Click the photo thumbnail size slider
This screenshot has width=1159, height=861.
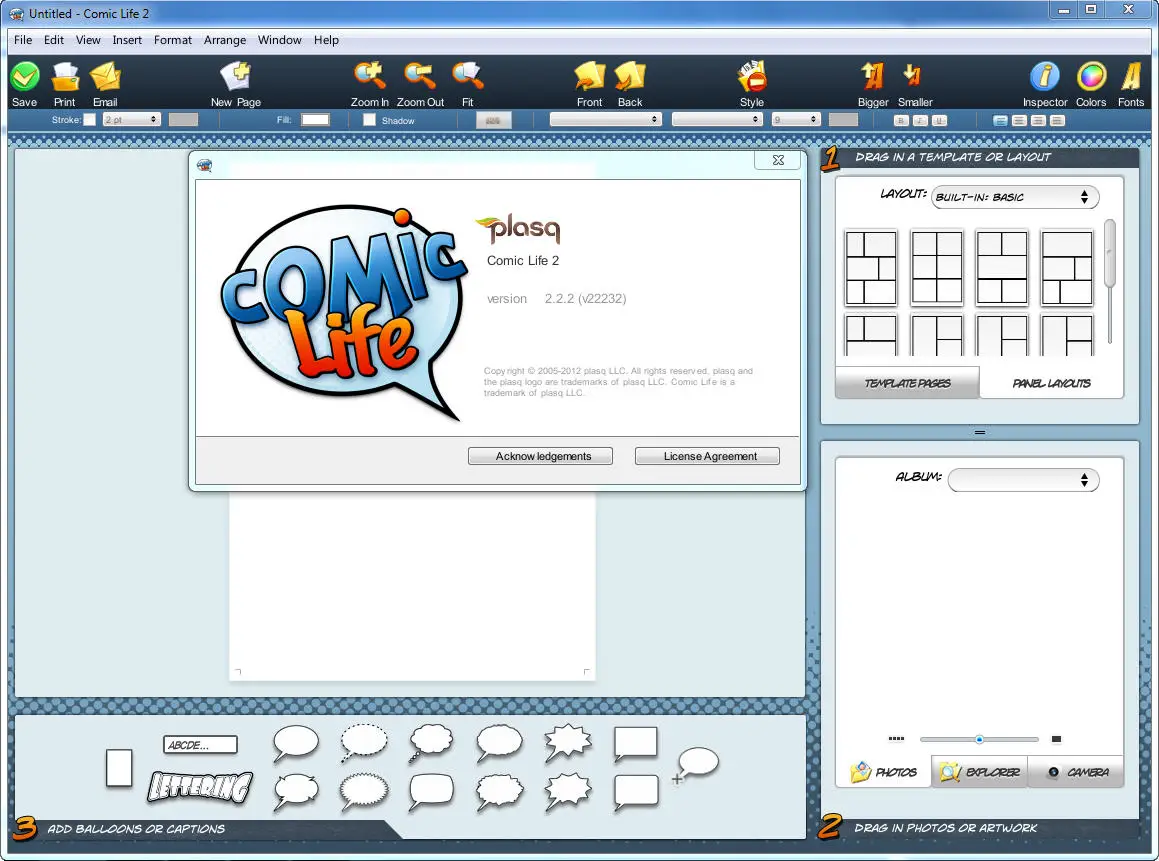979,739
